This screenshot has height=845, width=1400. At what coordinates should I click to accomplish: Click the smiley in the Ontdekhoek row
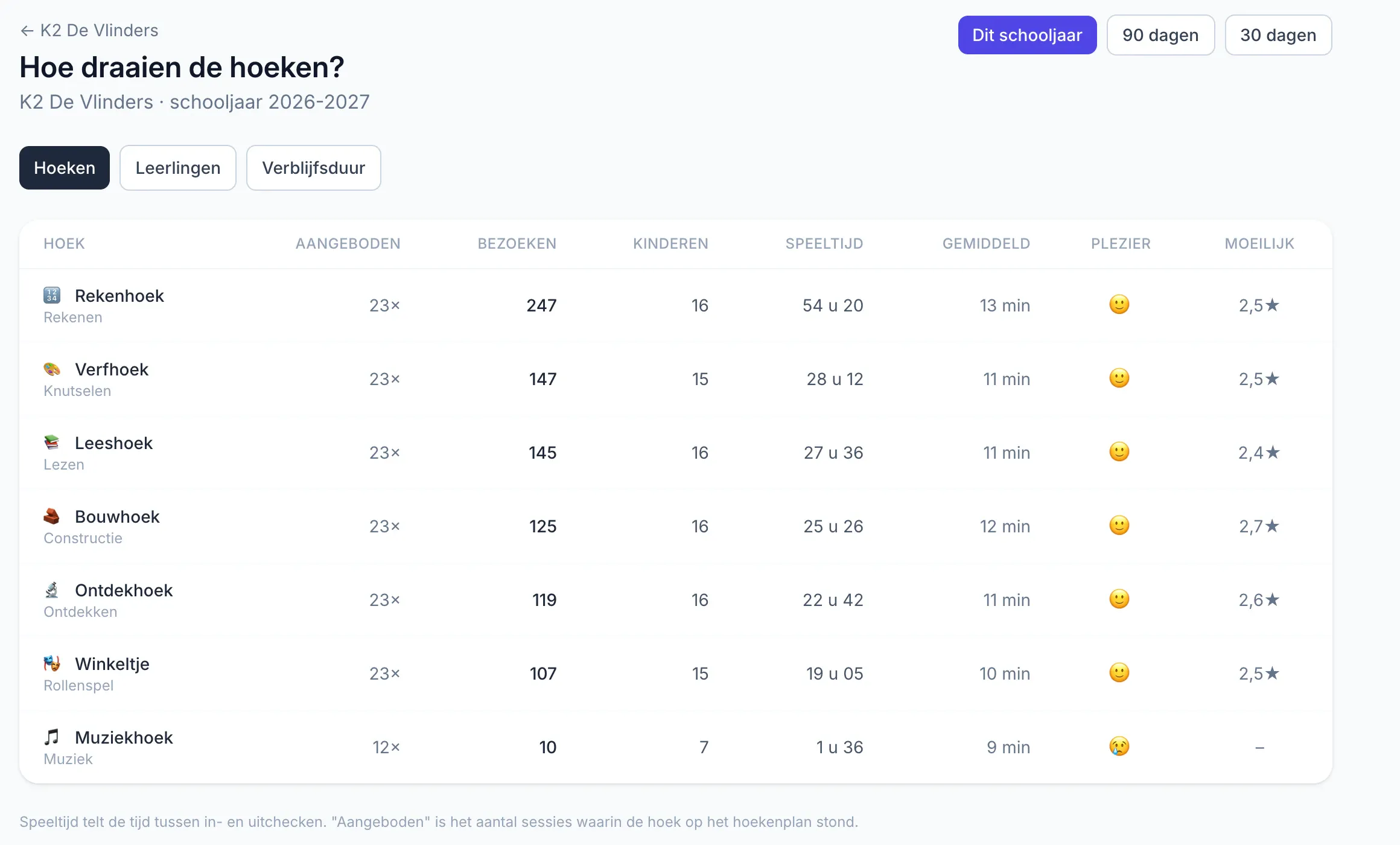[x=1119, y=599]
